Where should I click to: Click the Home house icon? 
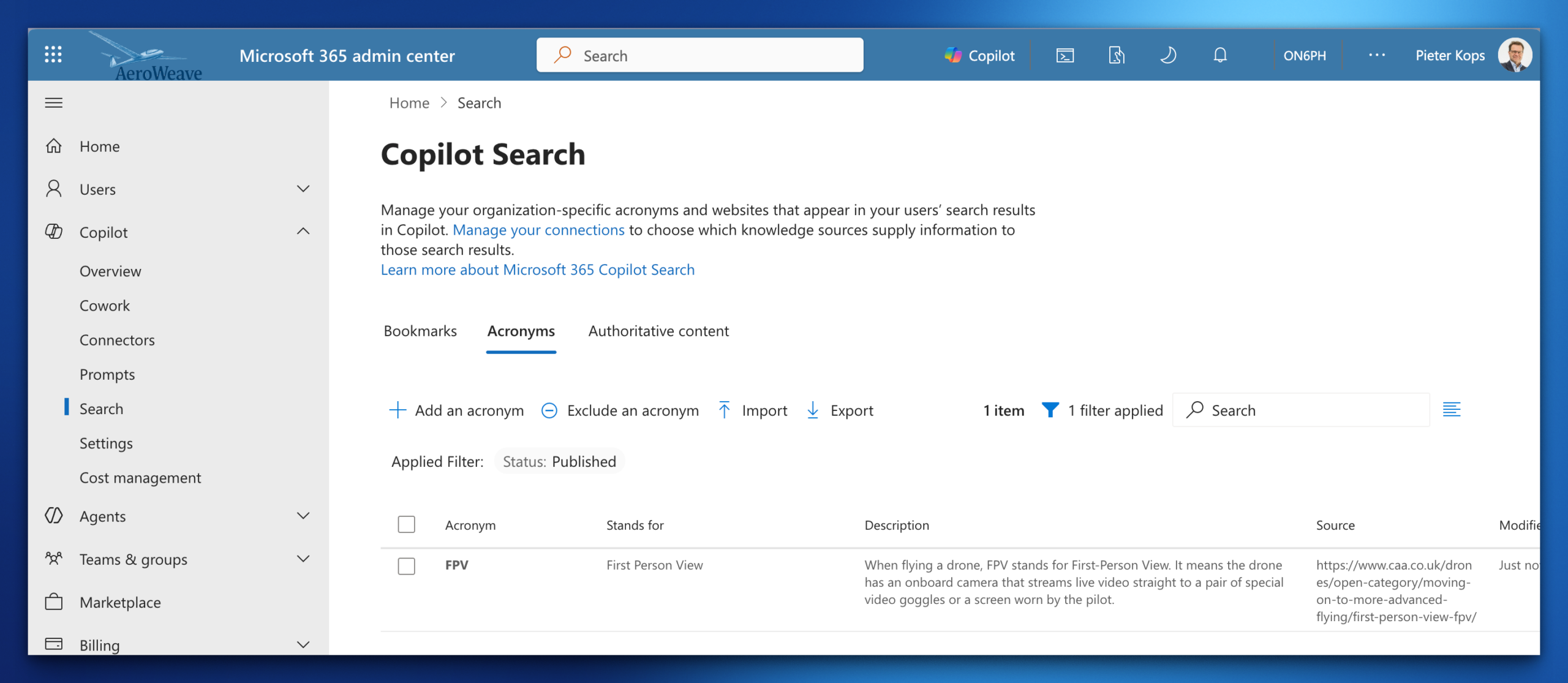click(x=54, y=146)
